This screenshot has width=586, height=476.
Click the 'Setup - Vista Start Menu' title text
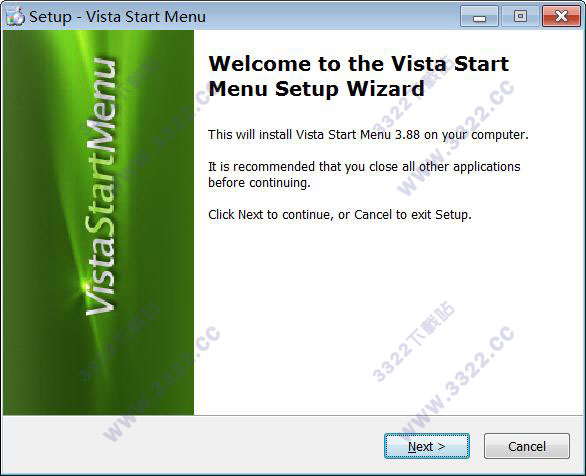pyautogui.click(x=117, y=17)
